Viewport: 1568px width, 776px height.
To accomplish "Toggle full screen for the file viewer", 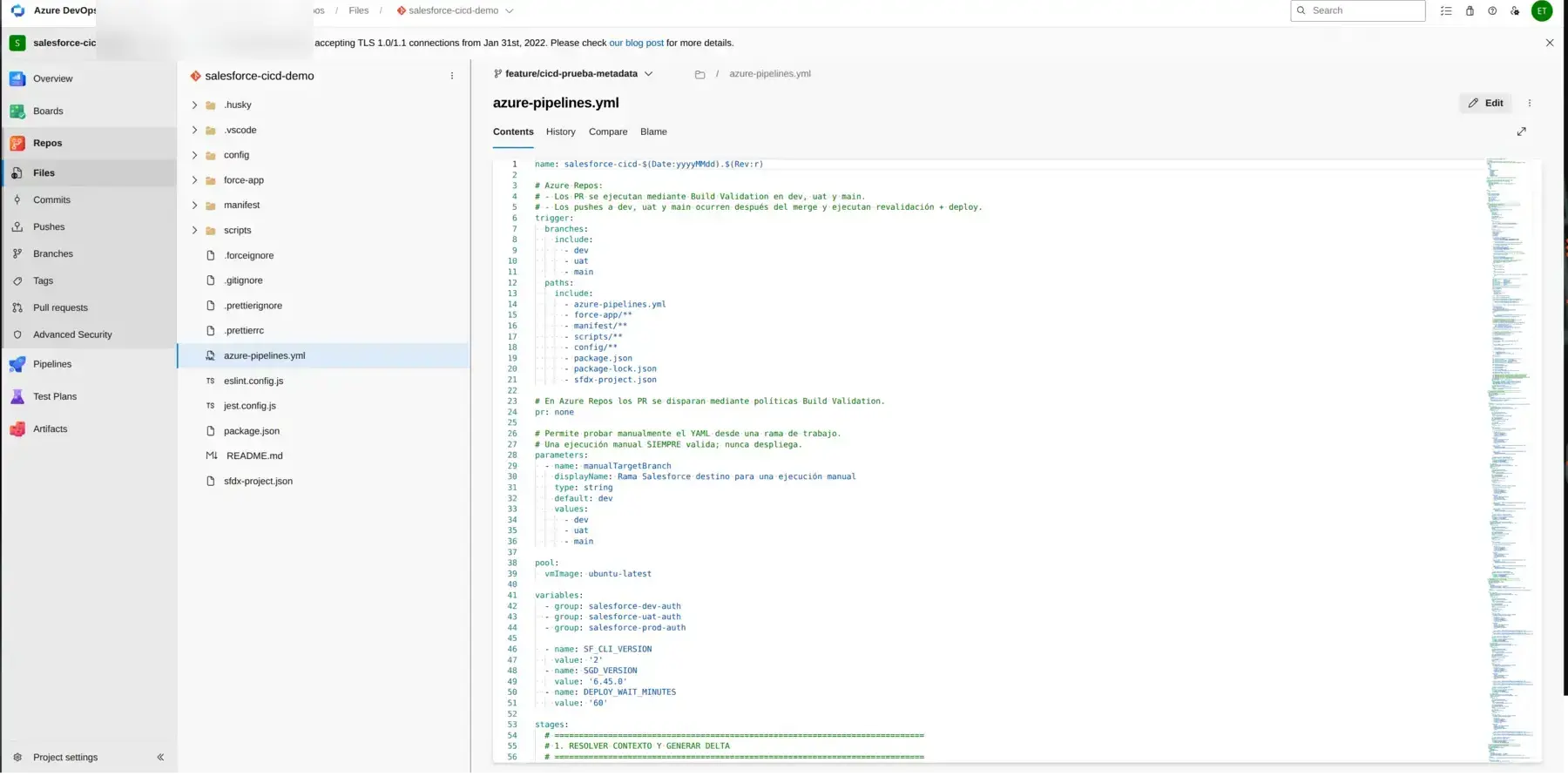I will (x=1522, y=132).
